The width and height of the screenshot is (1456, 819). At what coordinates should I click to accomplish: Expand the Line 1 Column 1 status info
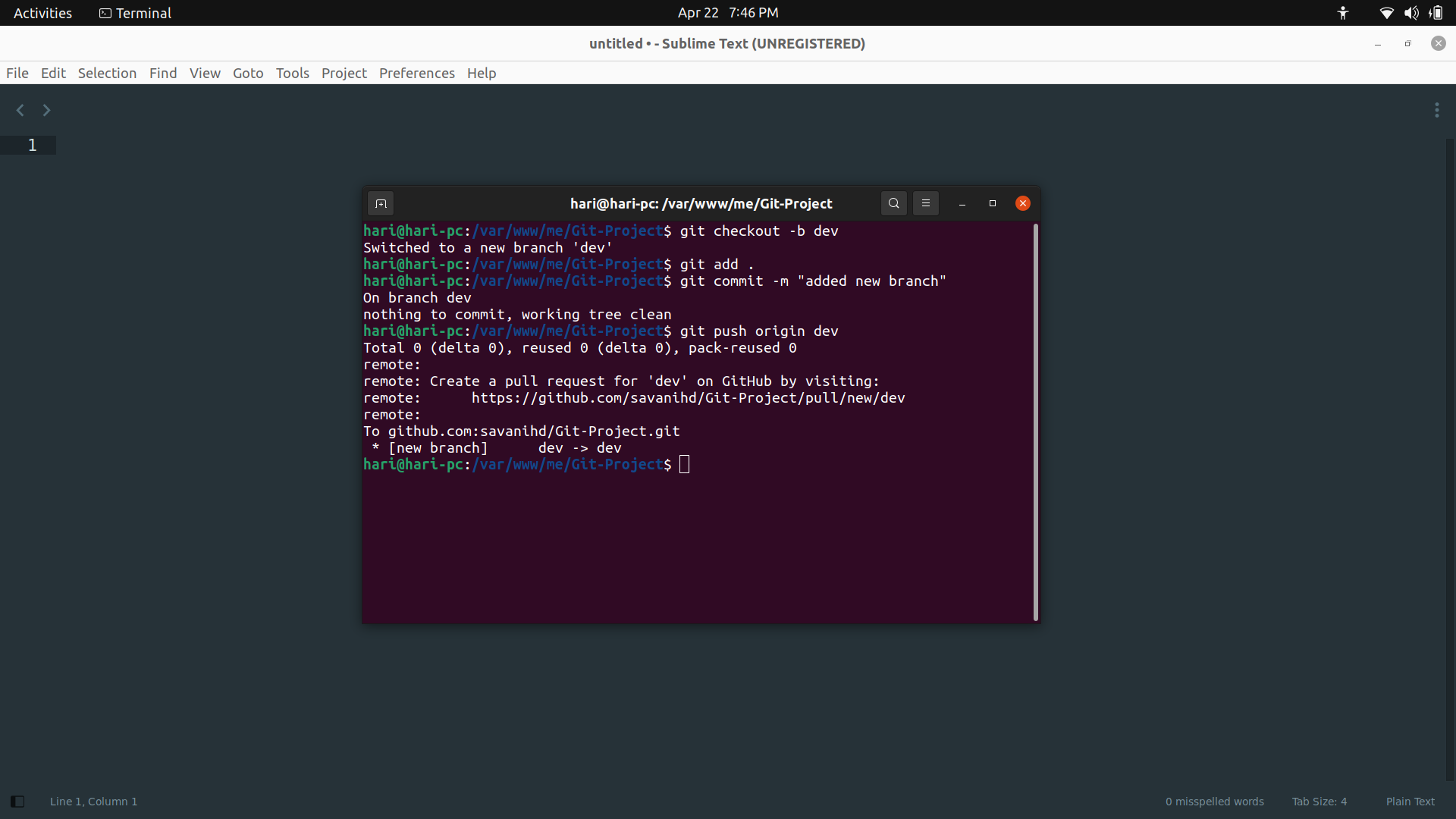pyautogui.click(x=93, y=801)
